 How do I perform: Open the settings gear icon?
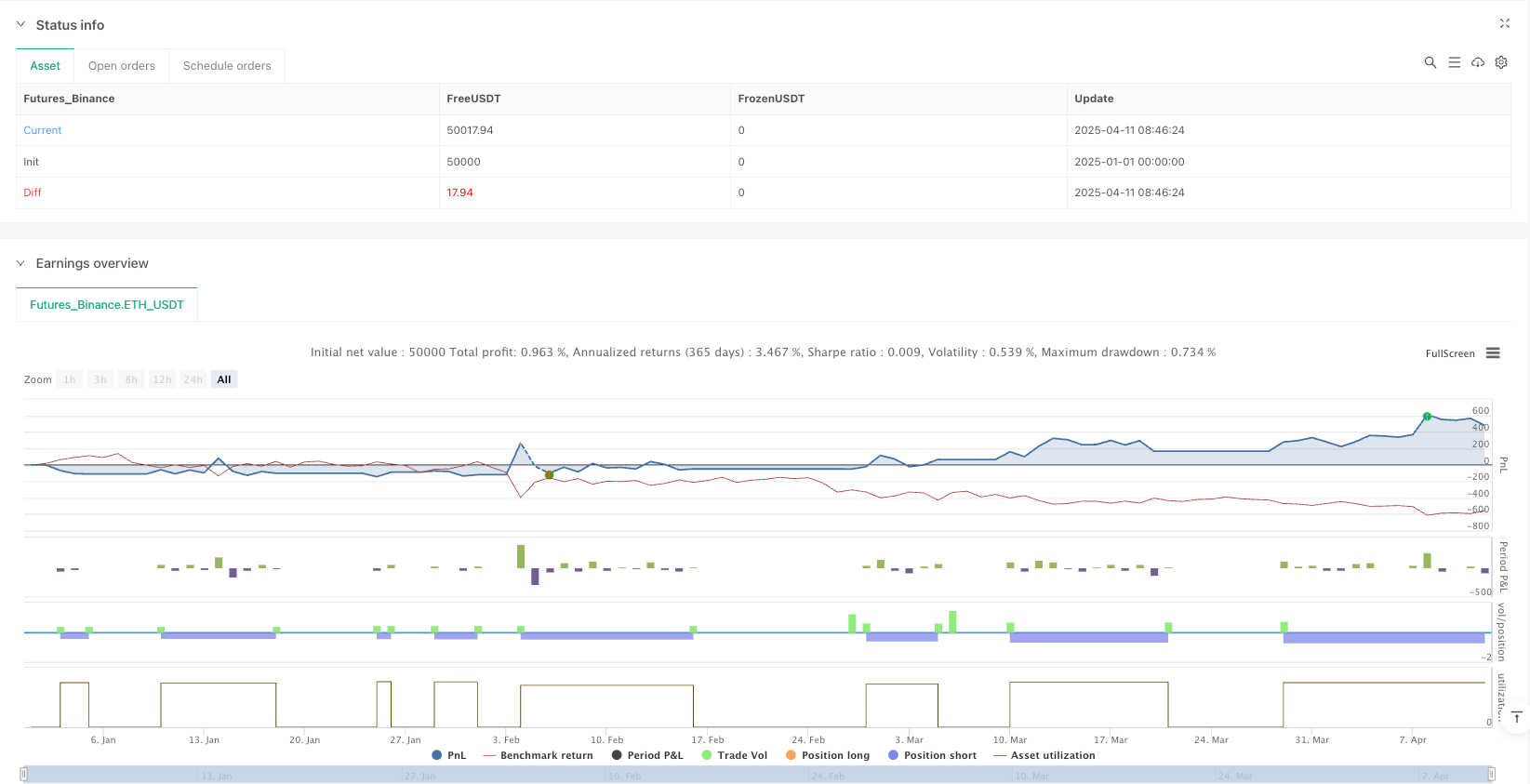pos(1500,62)
